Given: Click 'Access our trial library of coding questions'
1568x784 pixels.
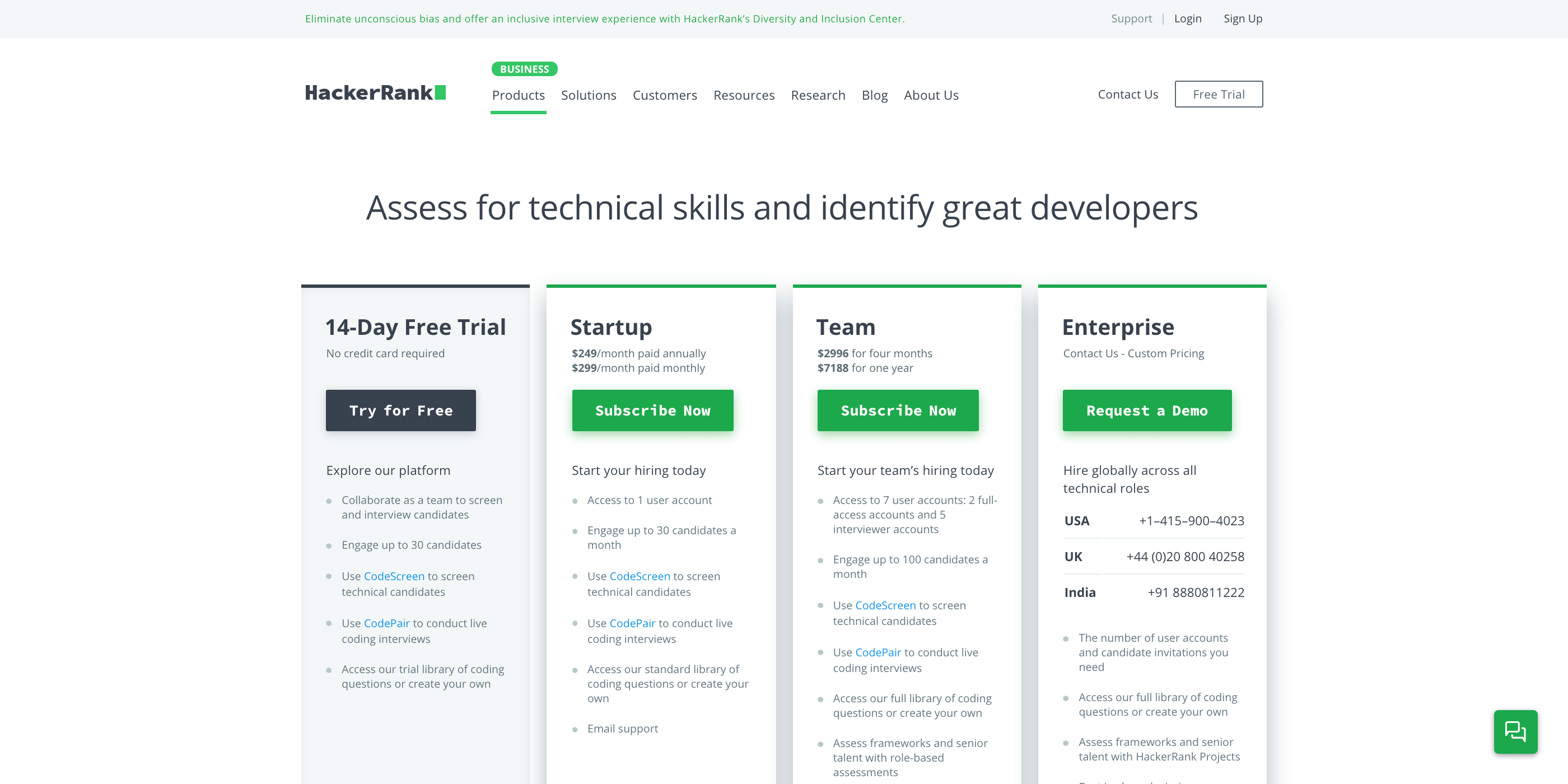Looking at the screenshot, I should (423, 676).
